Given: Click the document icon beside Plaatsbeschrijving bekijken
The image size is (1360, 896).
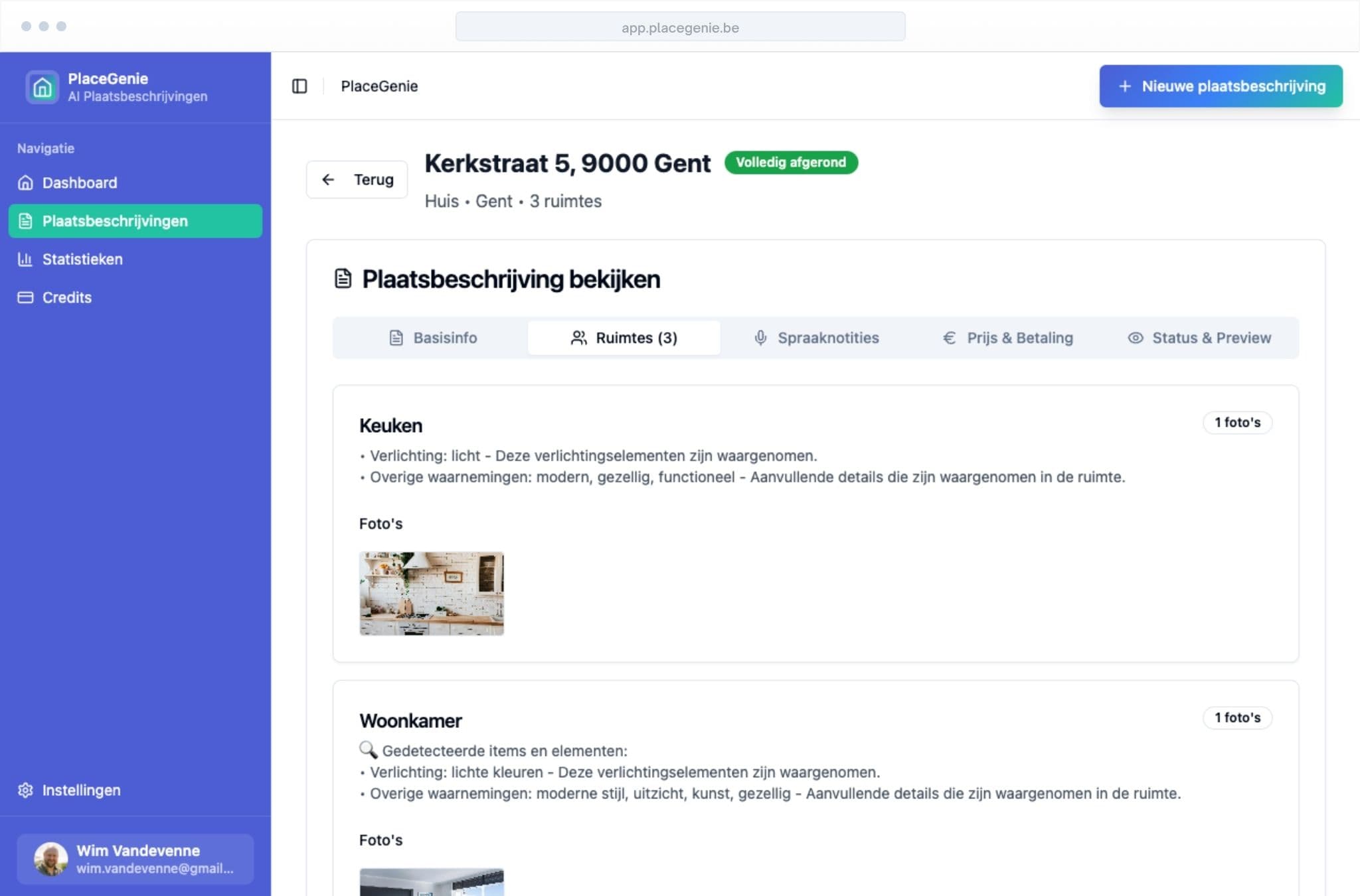Looking at the screenshot, I should (343, 279).
